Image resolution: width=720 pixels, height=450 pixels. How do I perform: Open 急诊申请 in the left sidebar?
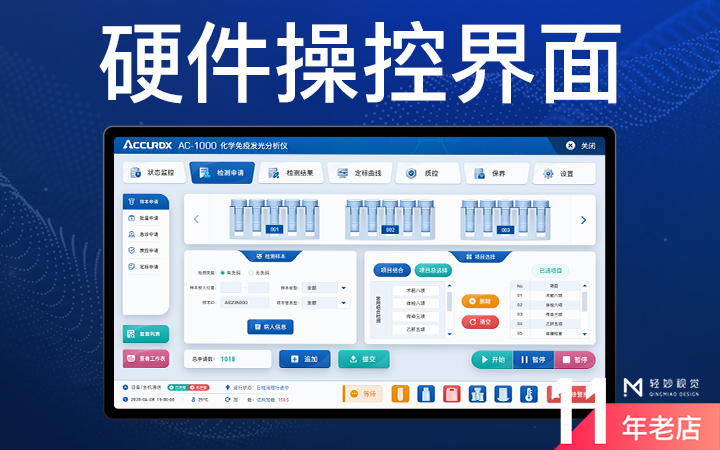click(146, 234)
